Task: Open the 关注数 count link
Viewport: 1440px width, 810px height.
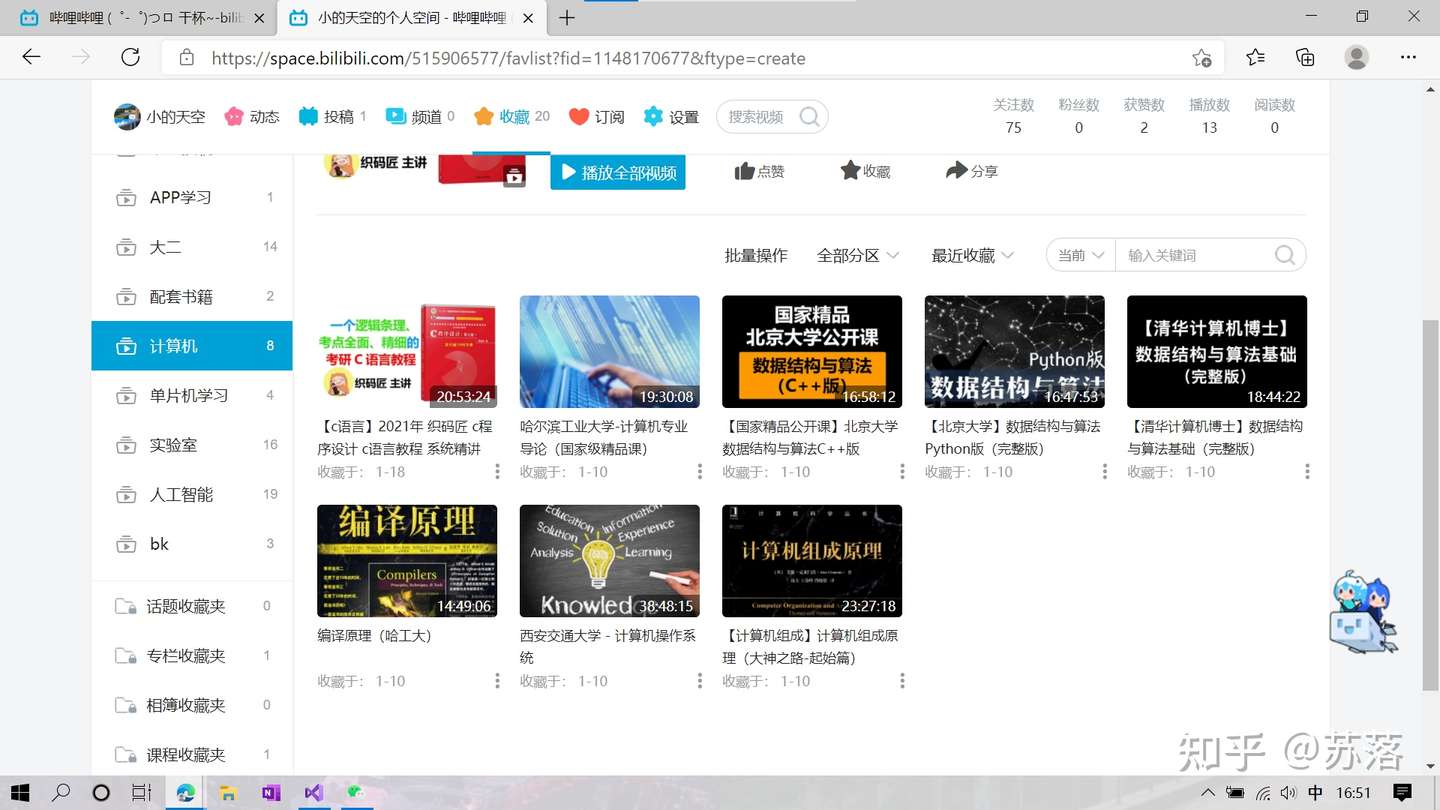Action: pos(1014,116)
